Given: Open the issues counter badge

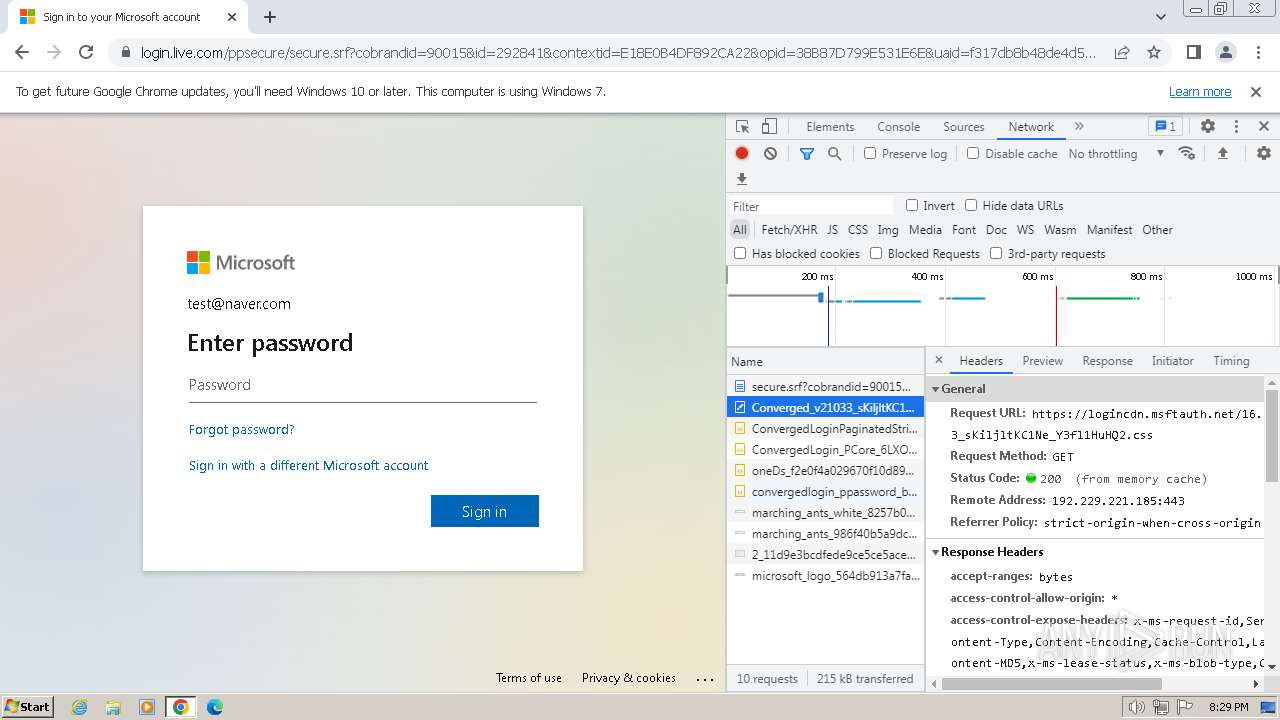Looking at the screenshot, I should (1165, 127).
